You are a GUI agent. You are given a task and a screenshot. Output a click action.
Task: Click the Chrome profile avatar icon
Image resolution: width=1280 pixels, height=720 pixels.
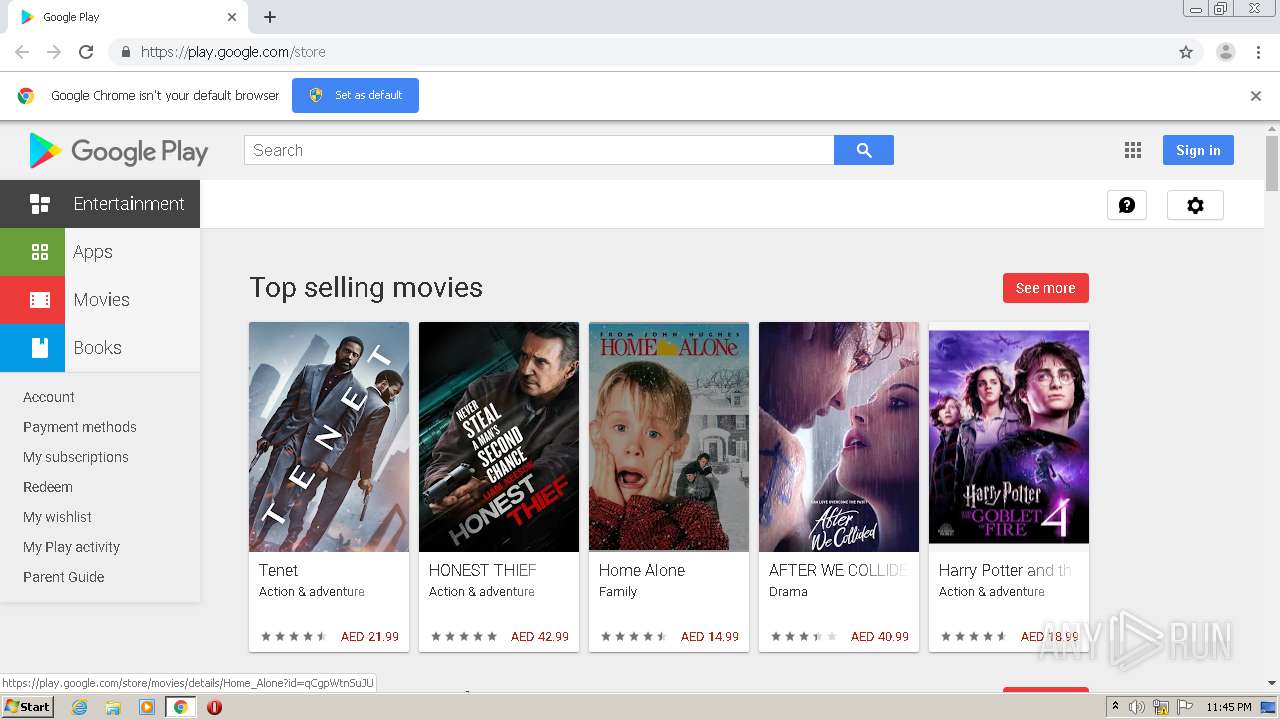click(1225, 52)
